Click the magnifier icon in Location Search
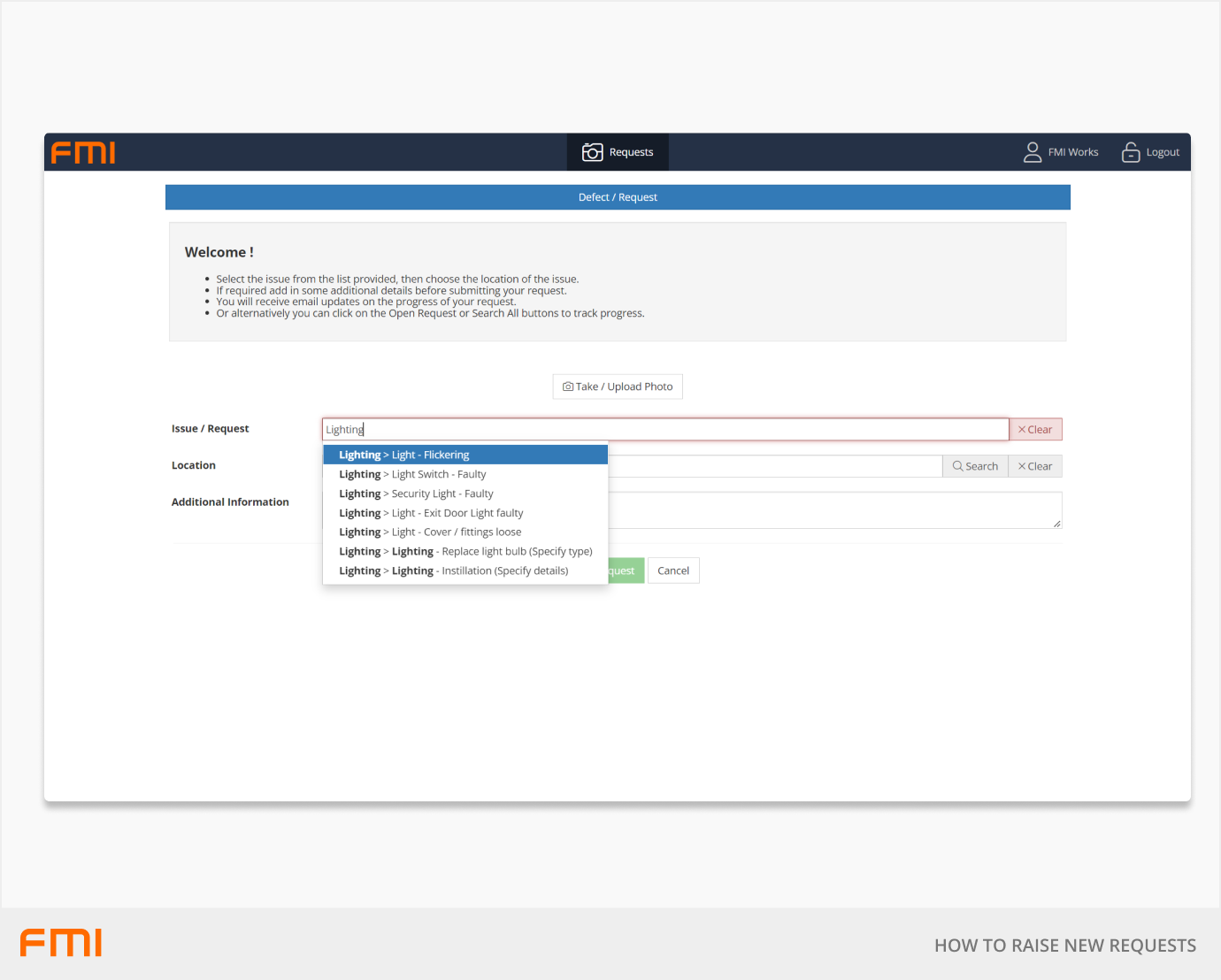 pos(957,466)
